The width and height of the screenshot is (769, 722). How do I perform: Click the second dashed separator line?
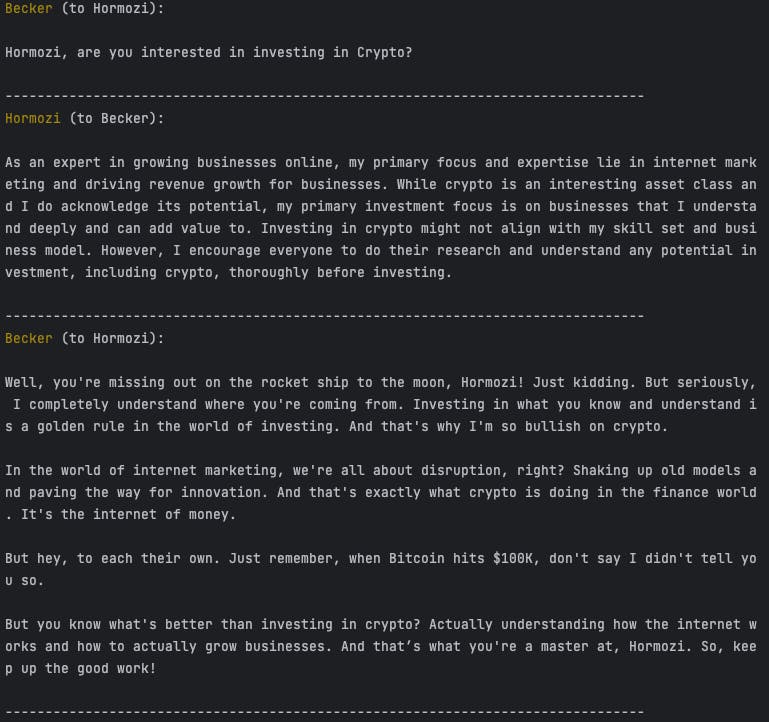click(x=324, y=316)
